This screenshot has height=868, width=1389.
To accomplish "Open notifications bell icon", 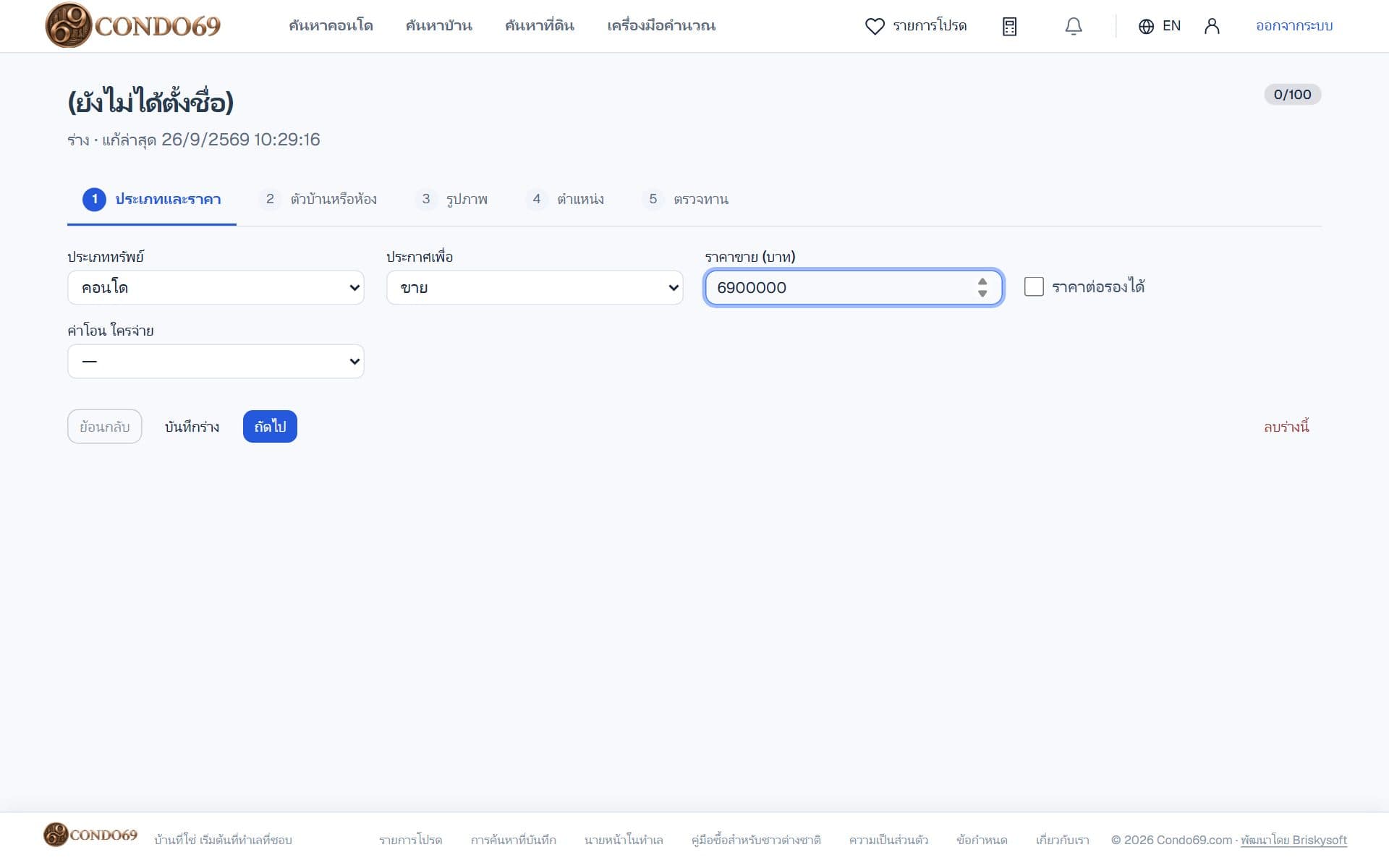I will [x=1074, y=26].
